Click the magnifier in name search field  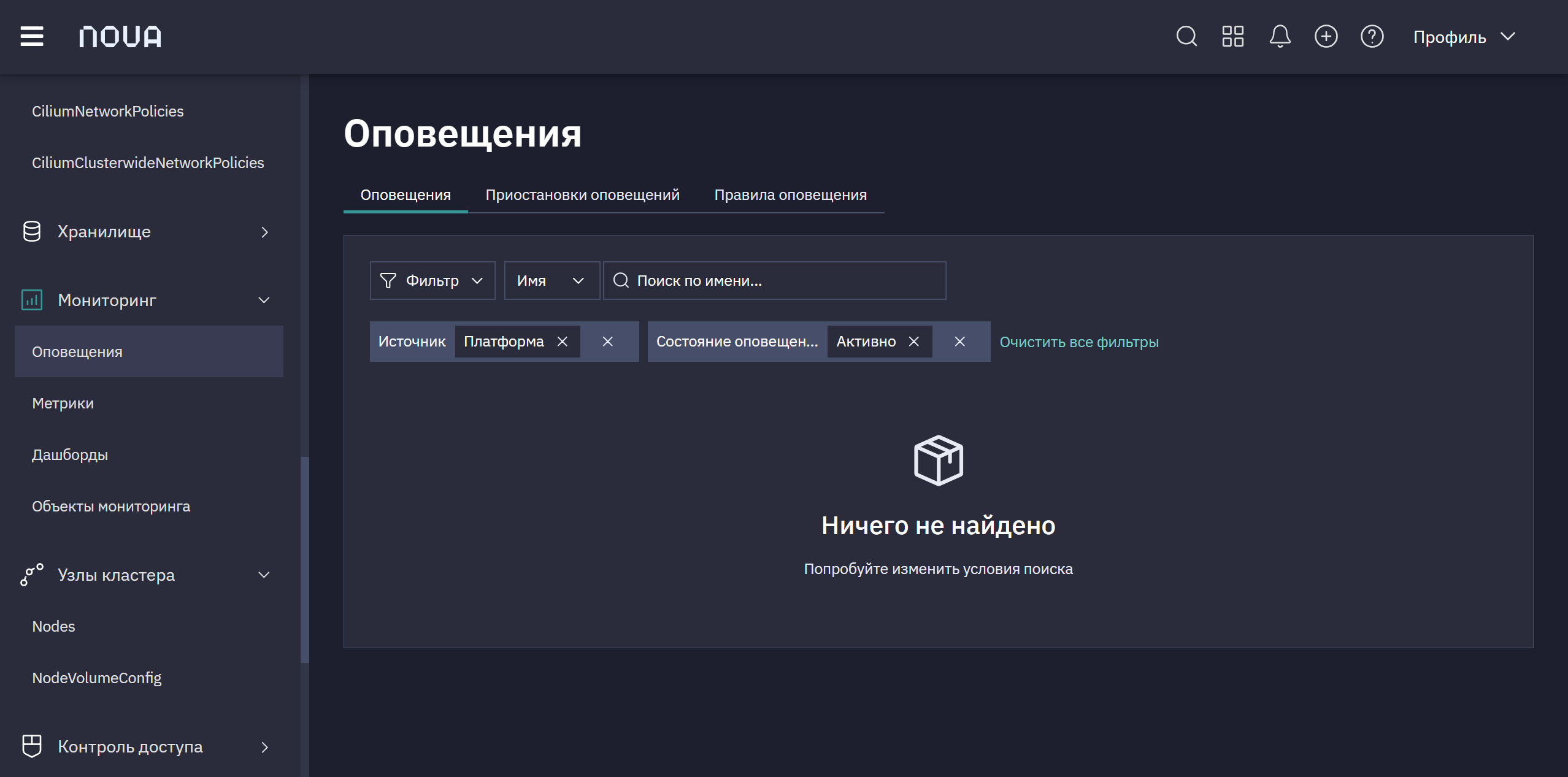click(621, 280)
